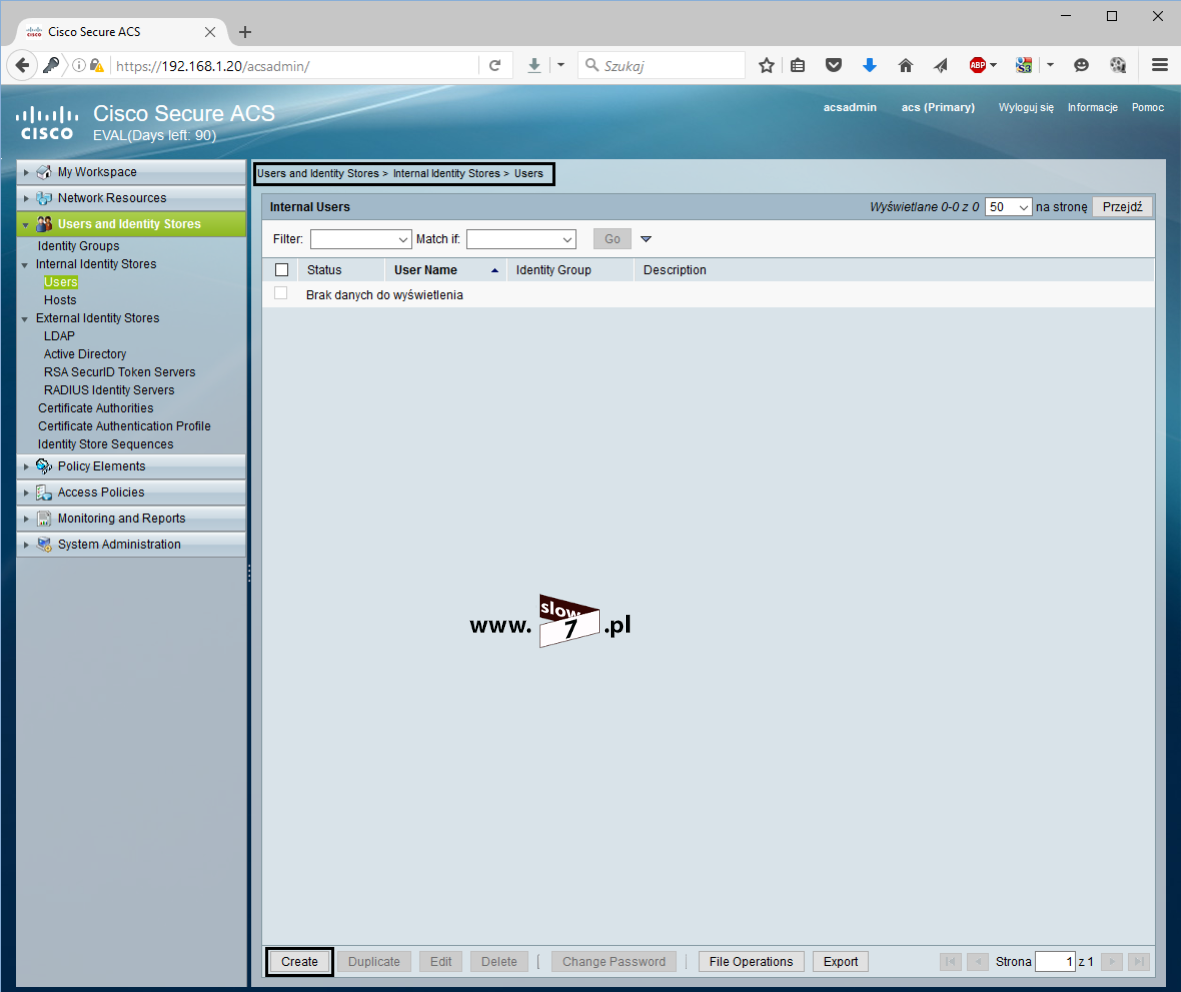Open the Pomoc link
This screenshot has height=992, width=1181.
click(1147, 107)
